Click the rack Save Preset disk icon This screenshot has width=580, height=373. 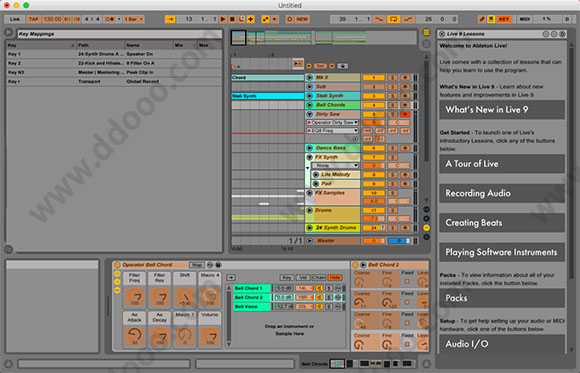click(x=219, y=265)
